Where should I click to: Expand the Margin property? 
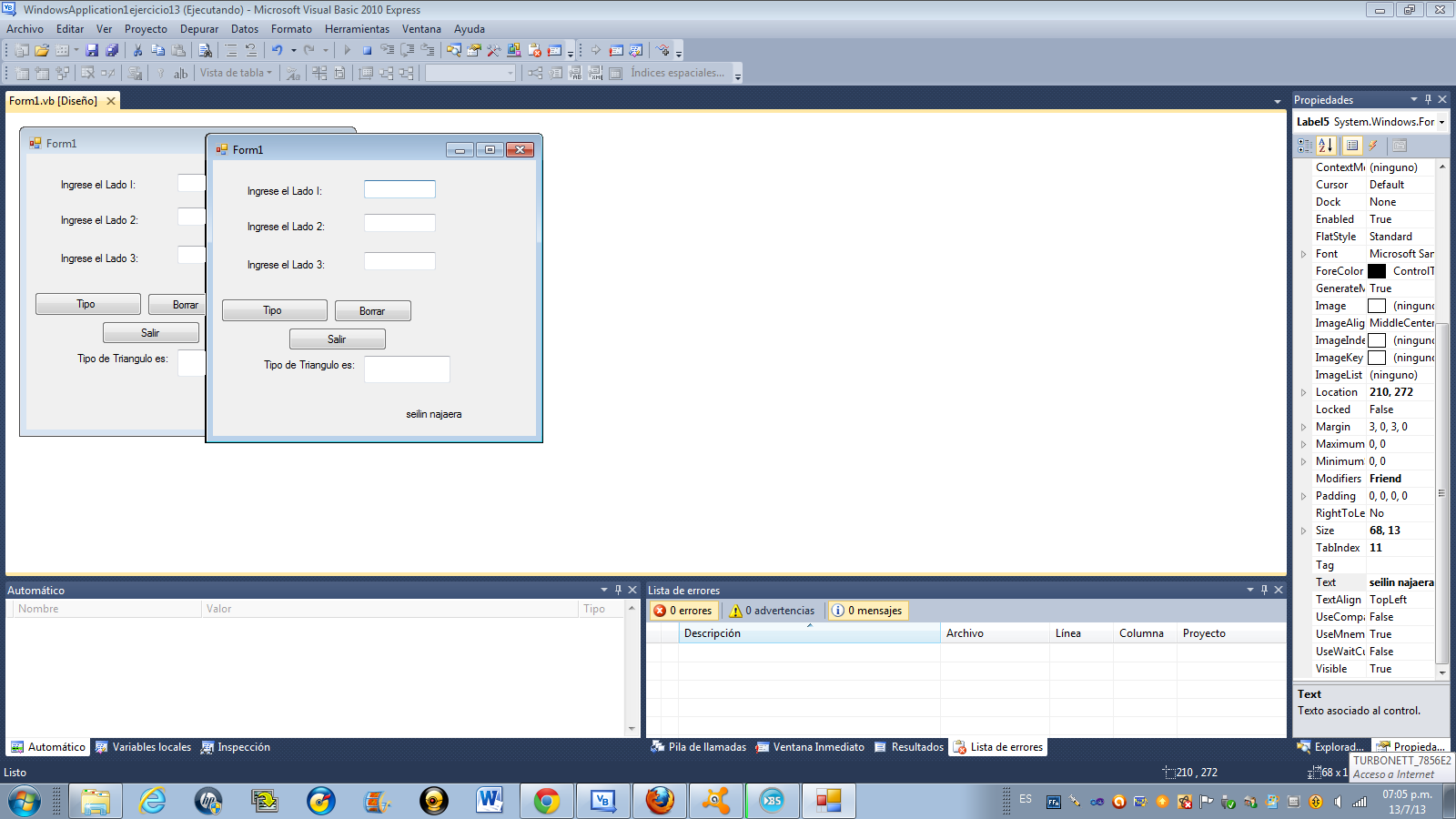click(x=1305, y=426)
